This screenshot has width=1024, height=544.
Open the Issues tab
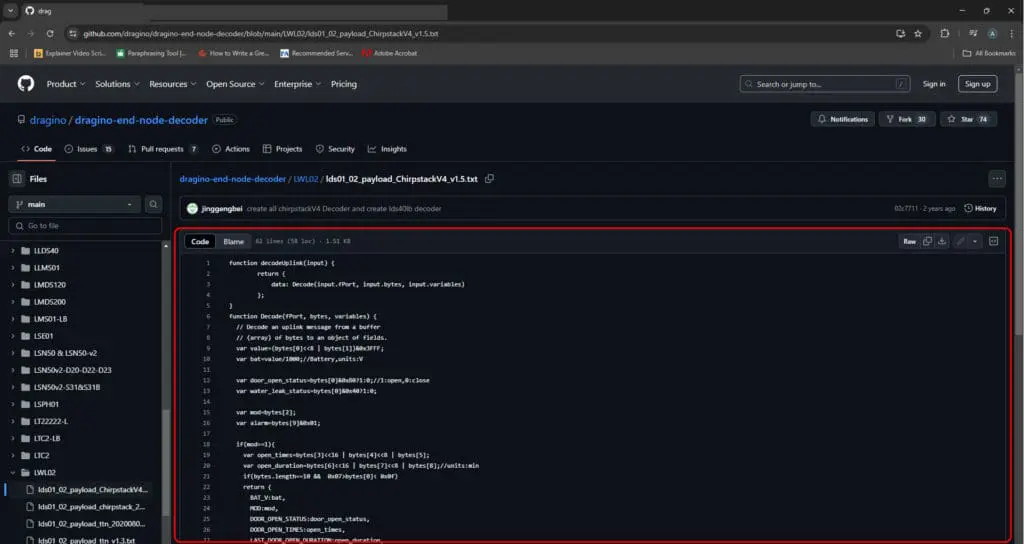(x=89, y=149)
